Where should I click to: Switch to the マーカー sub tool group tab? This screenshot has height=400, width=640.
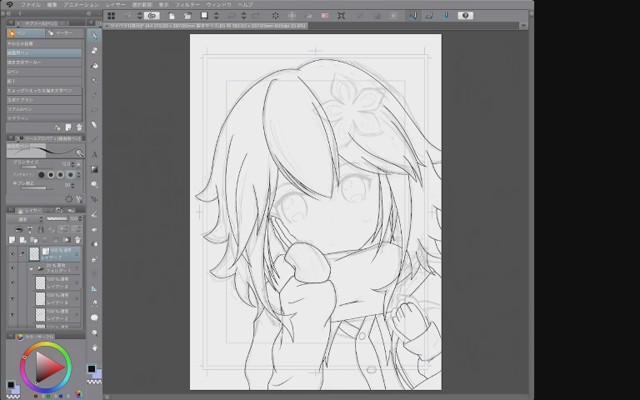click(x=64, y=33)
